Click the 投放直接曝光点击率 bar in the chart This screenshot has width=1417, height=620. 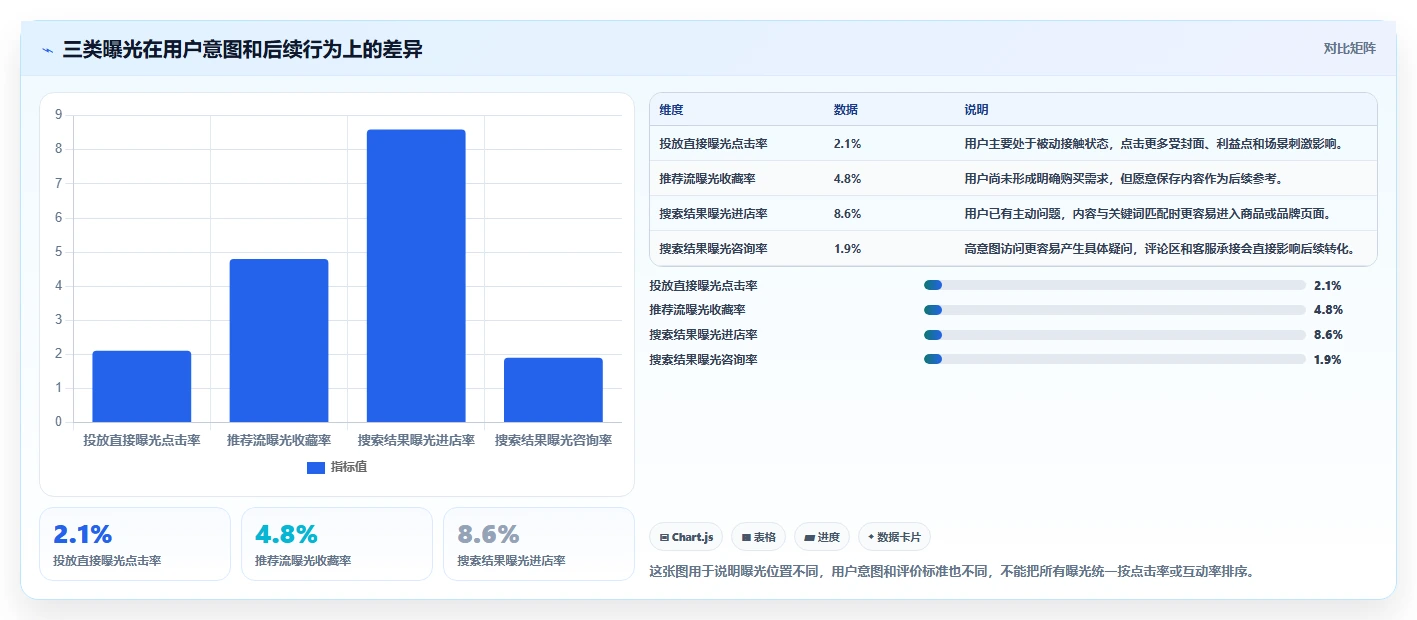point(142,386)
